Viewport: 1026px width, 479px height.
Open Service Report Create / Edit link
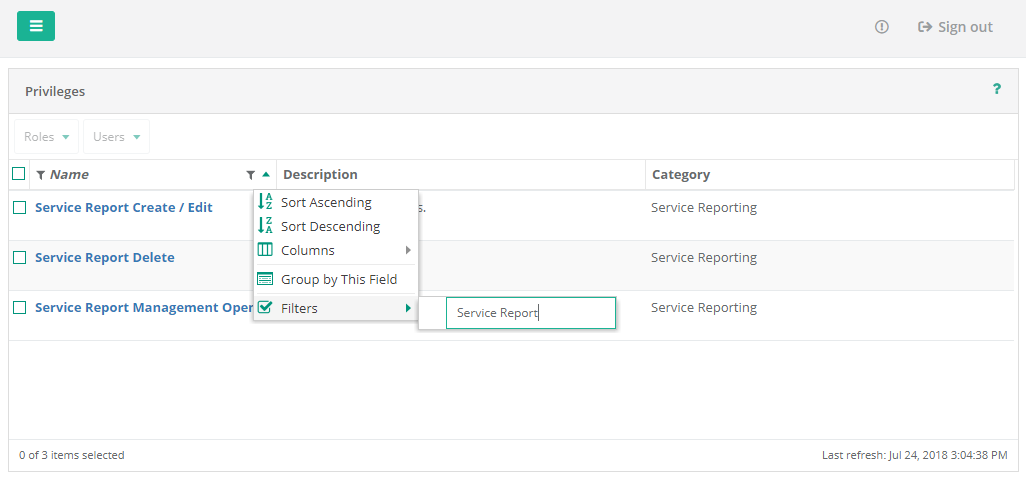[x=124, y=207]
